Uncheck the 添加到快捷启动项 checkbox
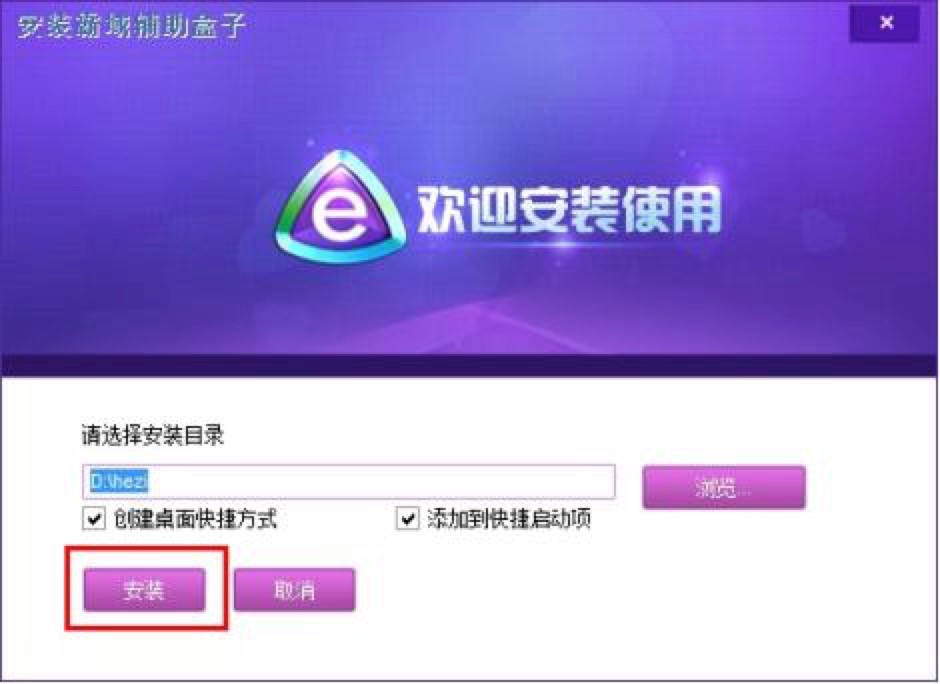The width and height of the screenshot is (940, 684). click(x=408, y=519)
